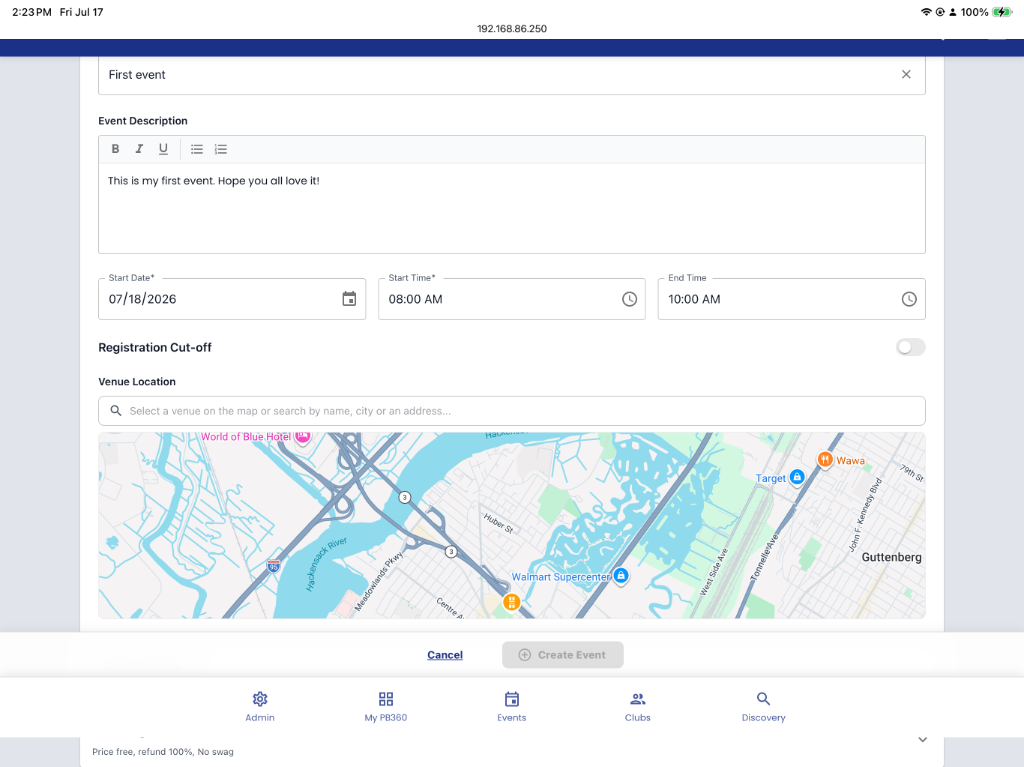
Task: Go to the Events tab
Action: (511, 707)
